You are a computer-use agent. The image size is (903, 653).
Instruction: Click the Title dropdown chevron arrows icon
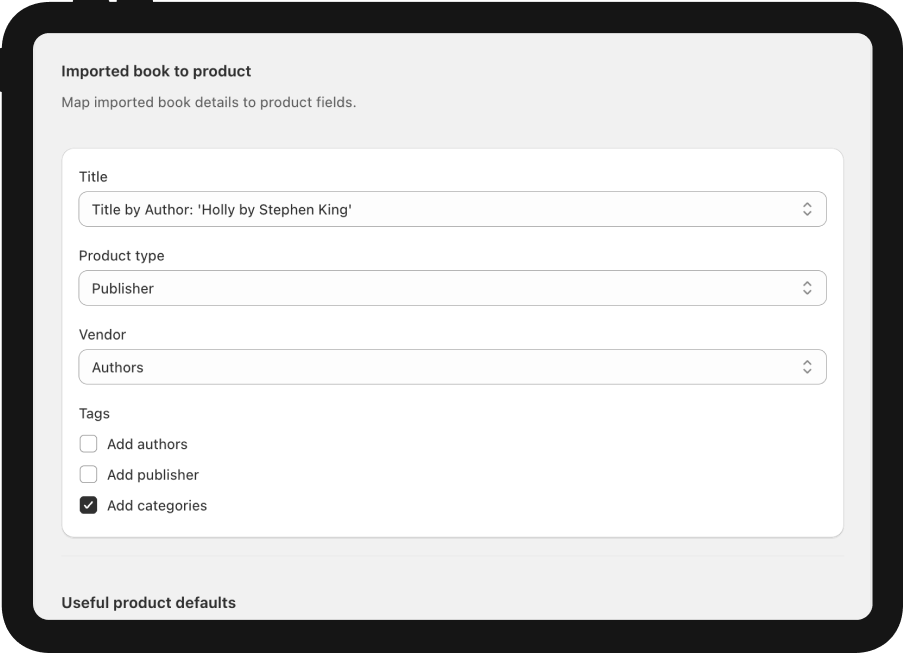point(807,209)
